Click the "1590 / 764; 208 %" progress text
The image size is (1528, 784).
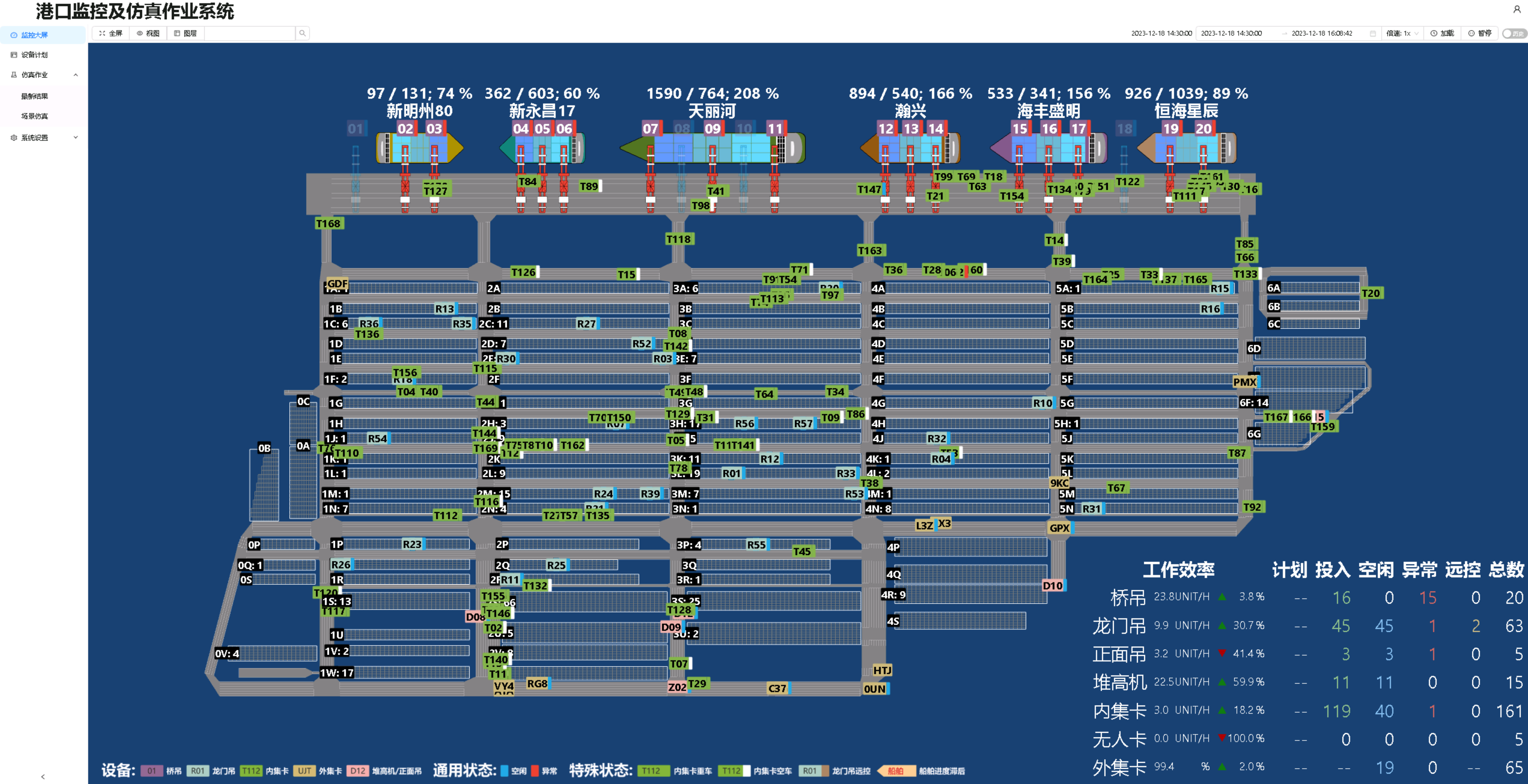pos(712,94)
